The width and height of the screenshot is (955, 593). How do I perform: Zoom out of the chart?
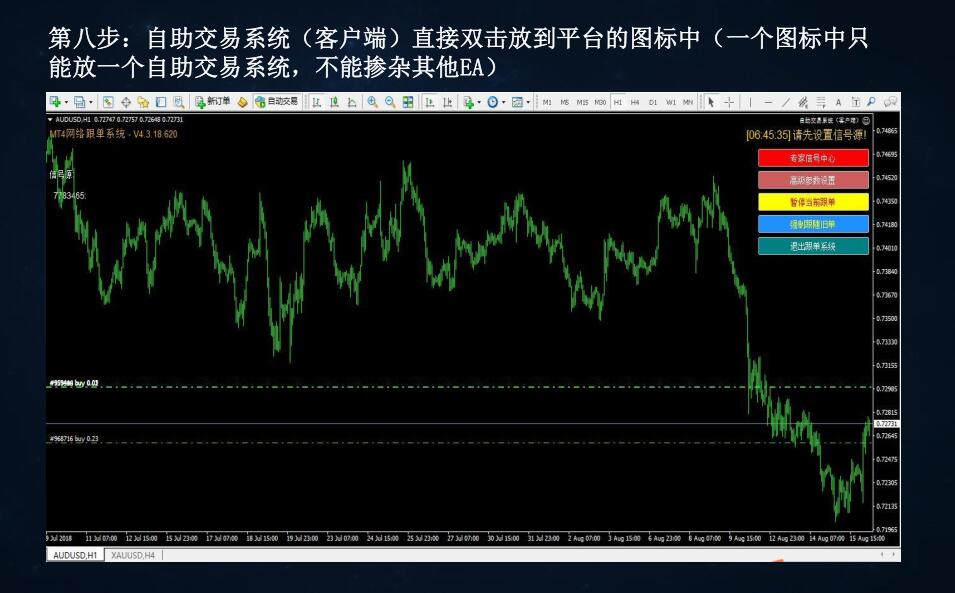390,101
